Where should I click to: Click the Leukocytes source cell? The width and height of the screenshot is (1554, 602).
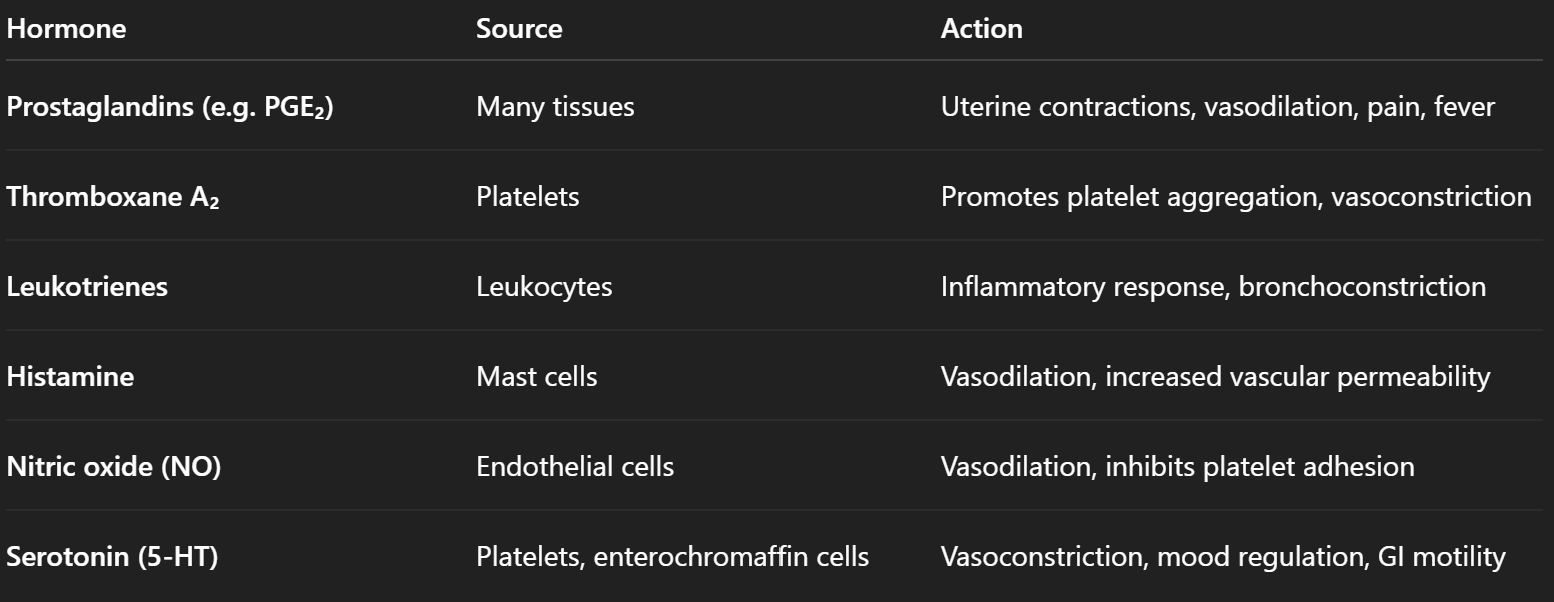[x=544, y=287]
